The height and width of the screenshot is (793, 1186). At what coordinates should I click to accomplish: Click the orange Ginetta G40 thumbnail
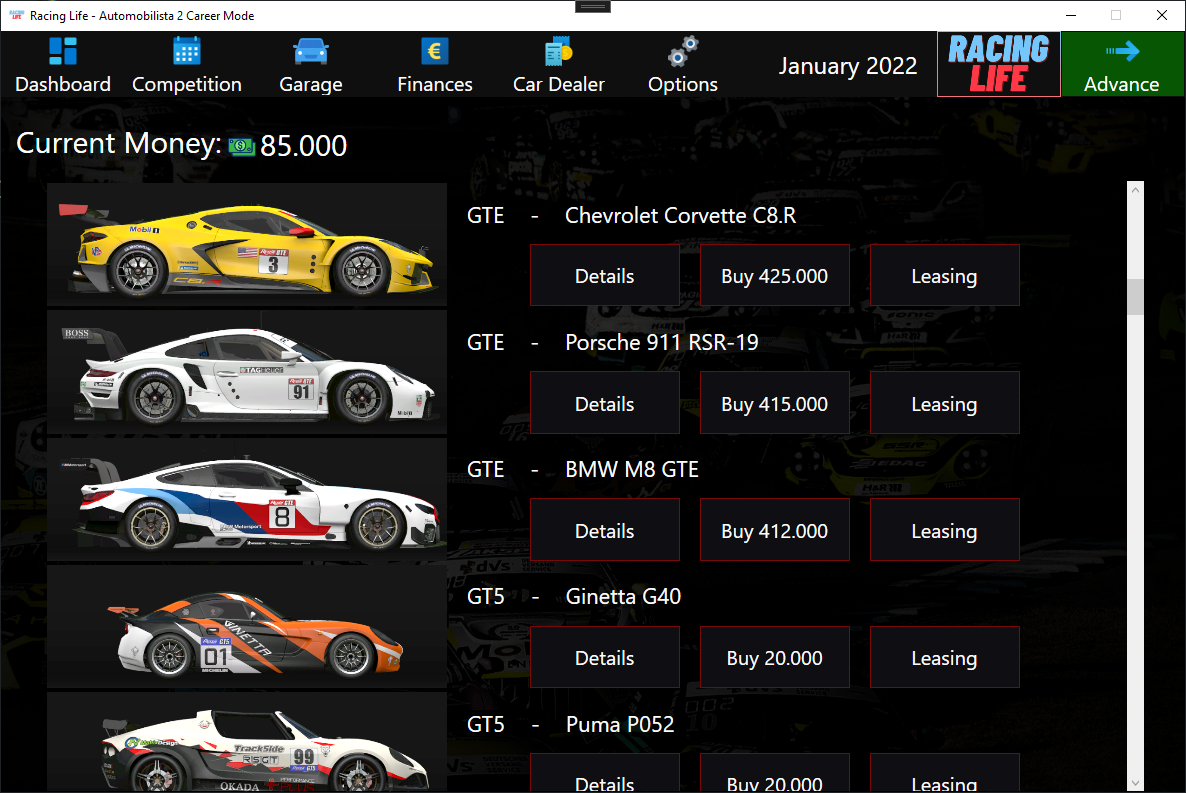click(247, 627)
